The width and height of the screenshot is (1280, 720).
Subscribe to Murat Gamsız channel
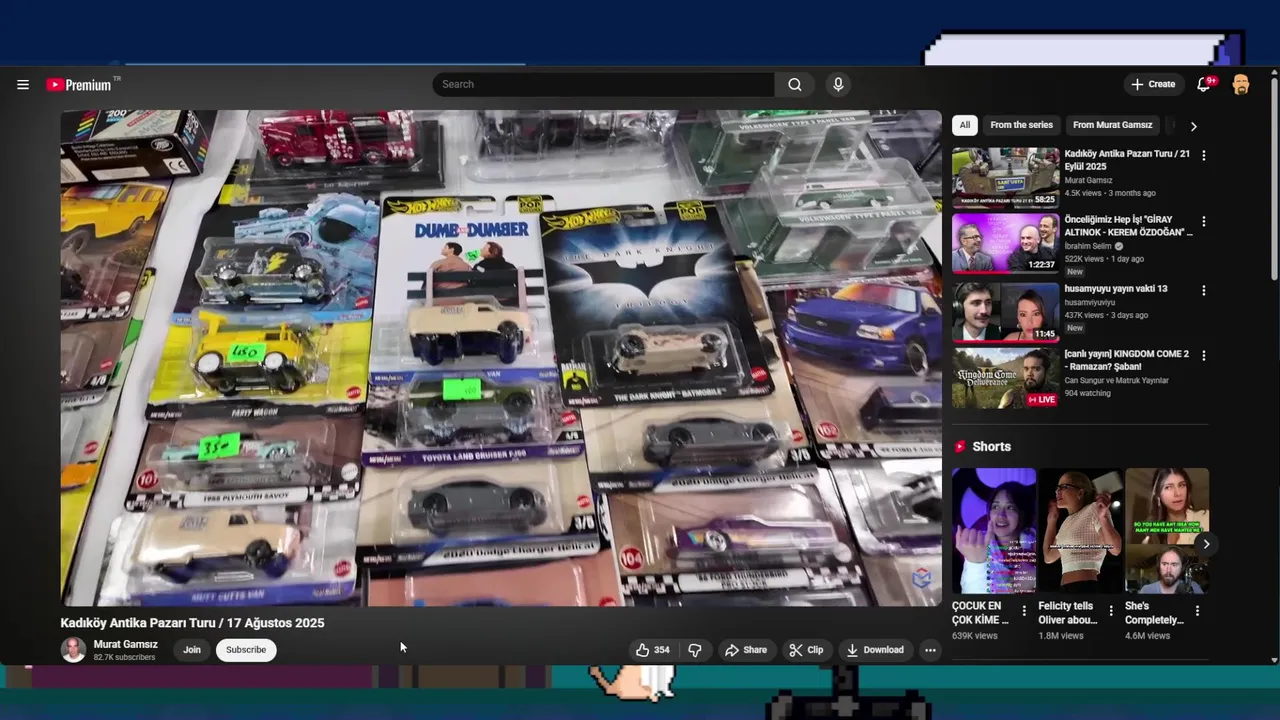pos(246,650)
